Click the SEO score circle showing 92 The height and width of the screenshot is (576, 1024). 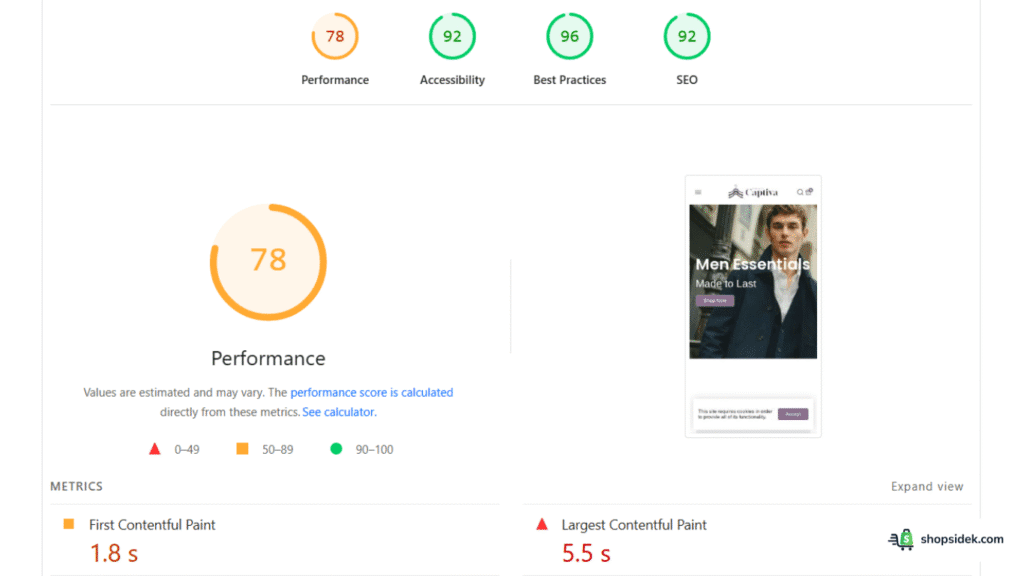click(686, 36)
